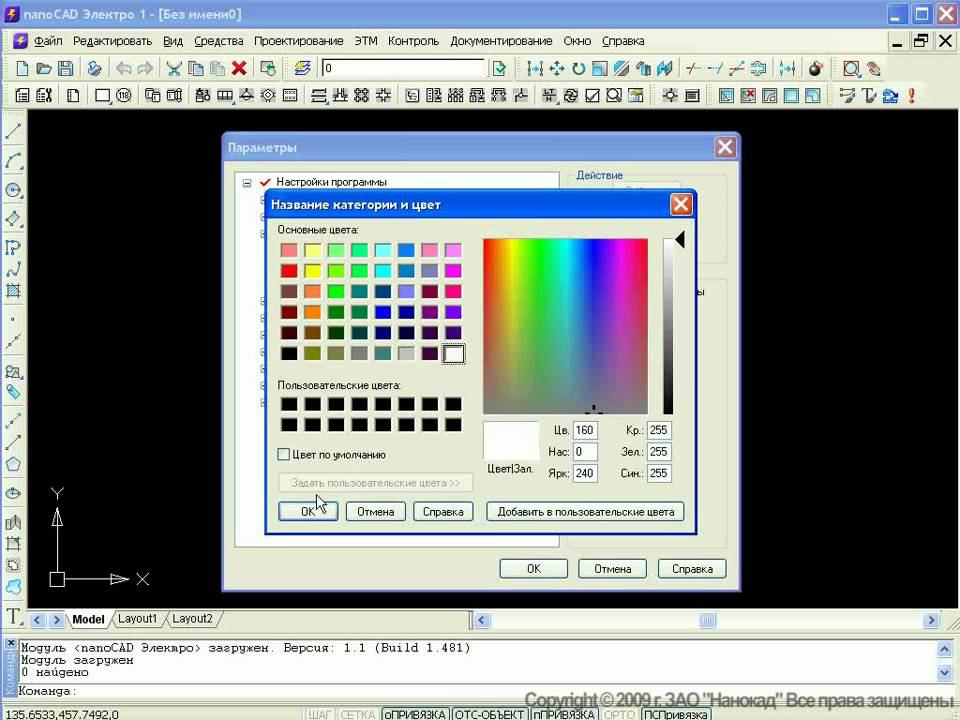Switch to the Layout1 tab
Screen dimensions: 960x720
[137, 618]
